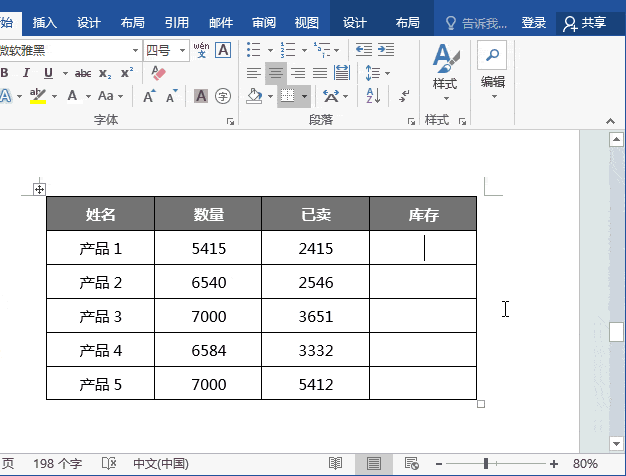The image size is (626, 476).
Task: Click the 共享 share button
Action: 585,22
